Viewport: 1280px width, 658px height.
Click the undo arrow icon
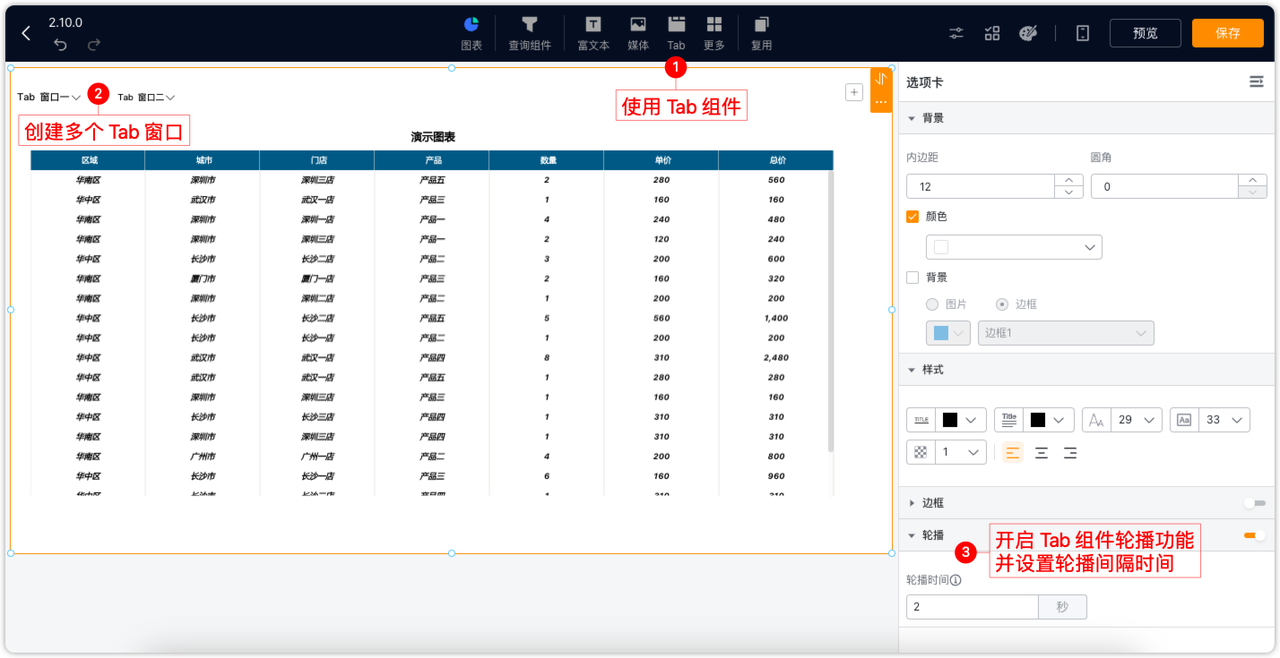pos(60,43)
